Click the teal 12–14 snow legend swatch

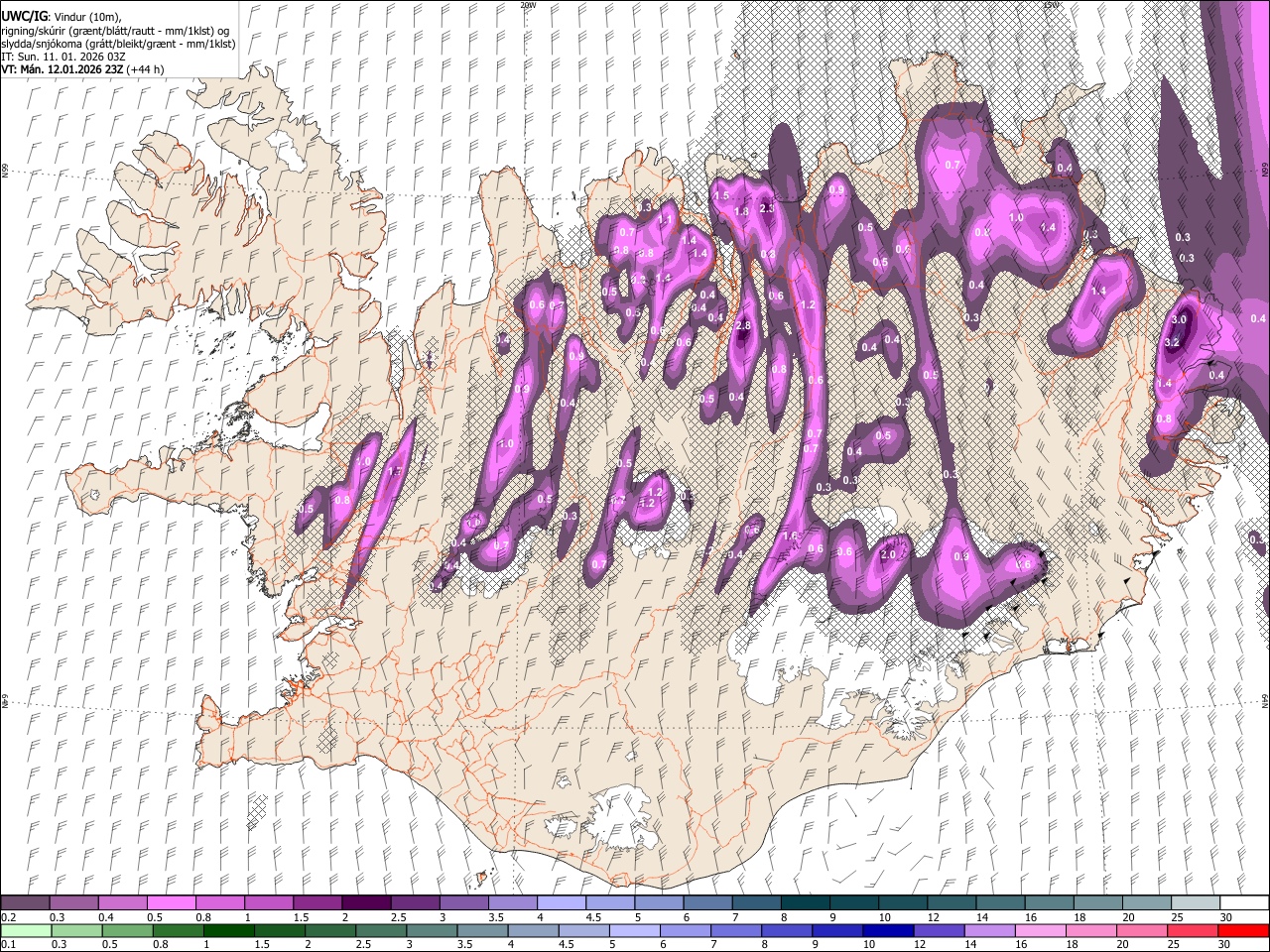click(951, 902)
